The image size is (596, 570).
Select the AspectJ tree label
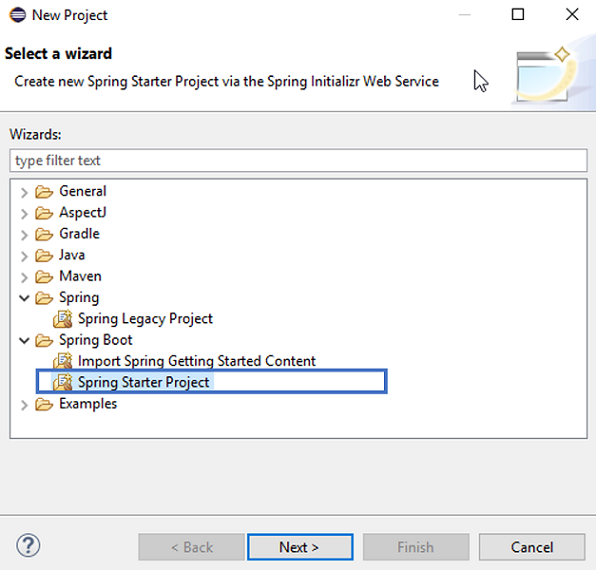coord(82,212)
